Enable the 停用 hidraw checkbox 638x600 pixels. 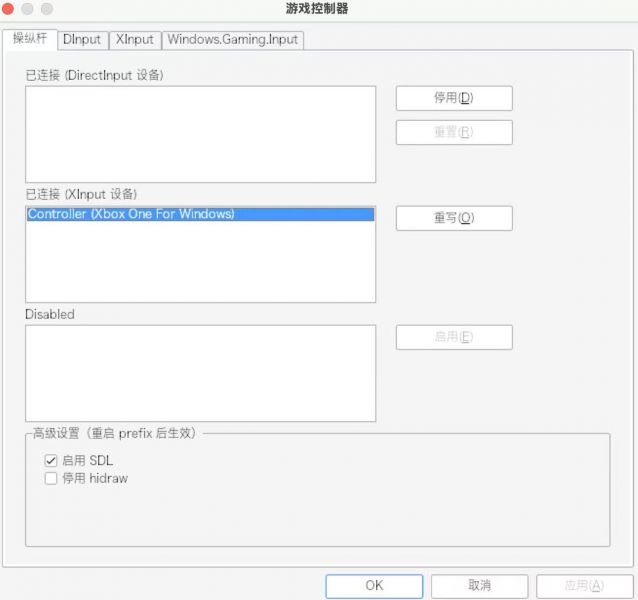51,478
